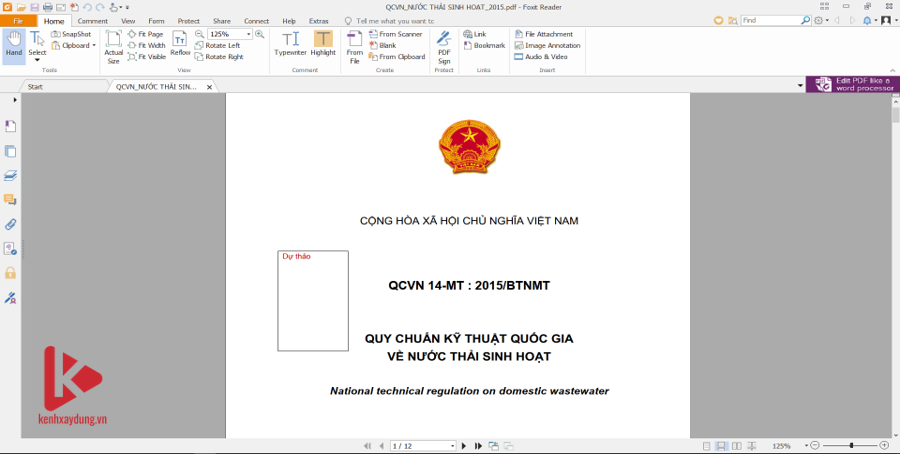Switch to facing pages view in the status bar
Screen dimensions: 900x454
click(x=735, y=445)
